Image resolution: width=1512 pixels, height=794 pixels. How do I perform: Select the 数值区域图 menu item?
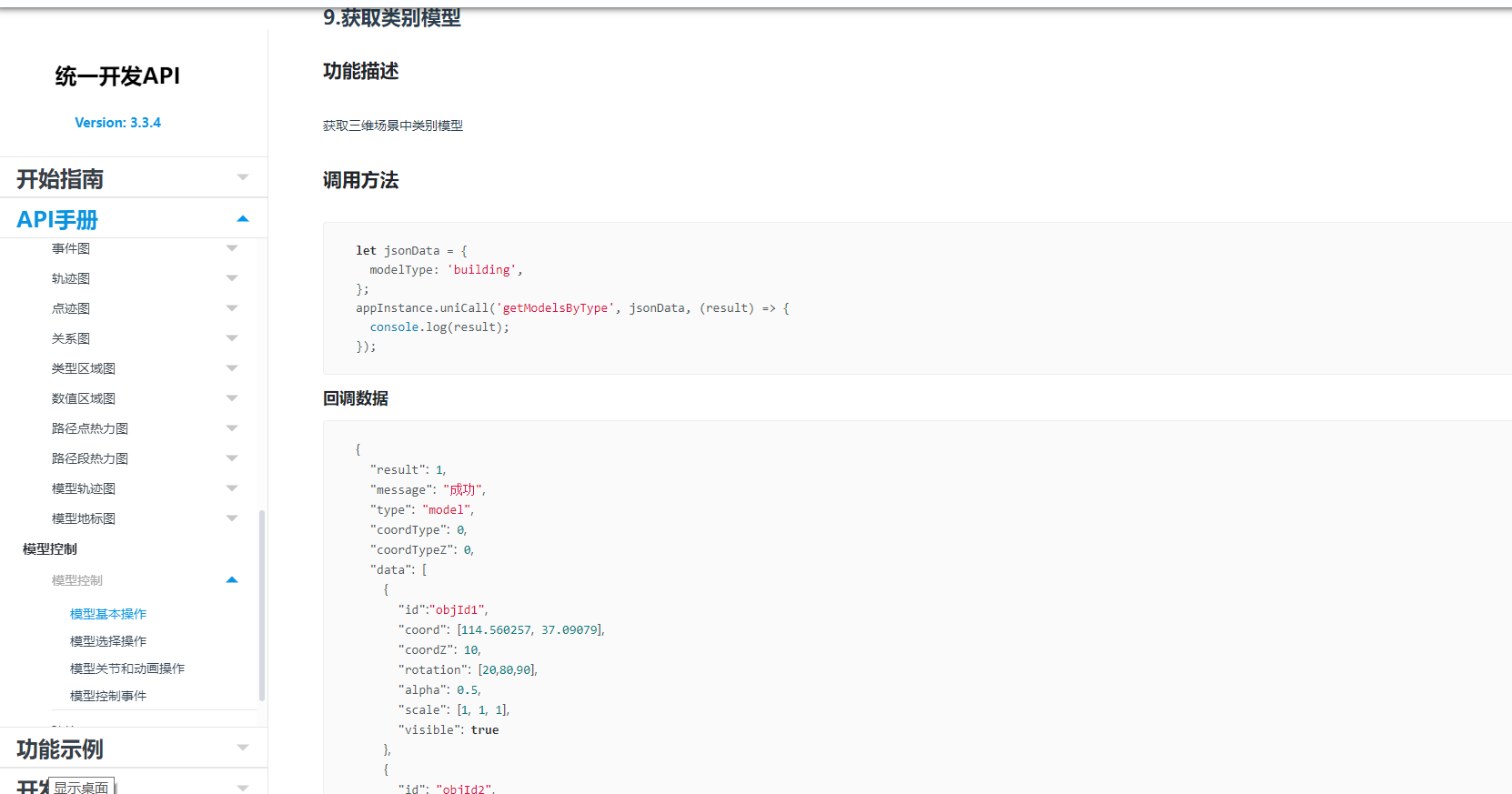[x=84, y=398]
